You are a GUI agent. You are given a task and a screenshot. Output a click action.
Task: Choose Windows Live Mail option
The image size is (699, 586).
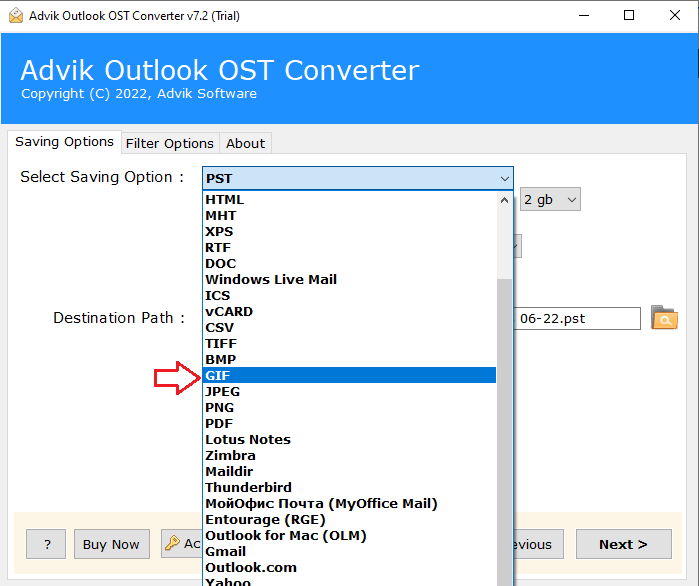point(350,279)
